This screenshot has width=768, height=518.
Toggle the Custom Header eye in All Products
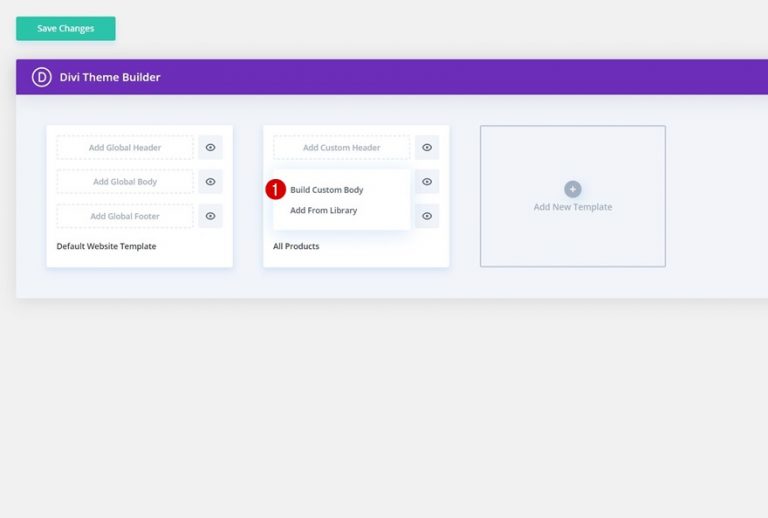(x=427, y=148)
